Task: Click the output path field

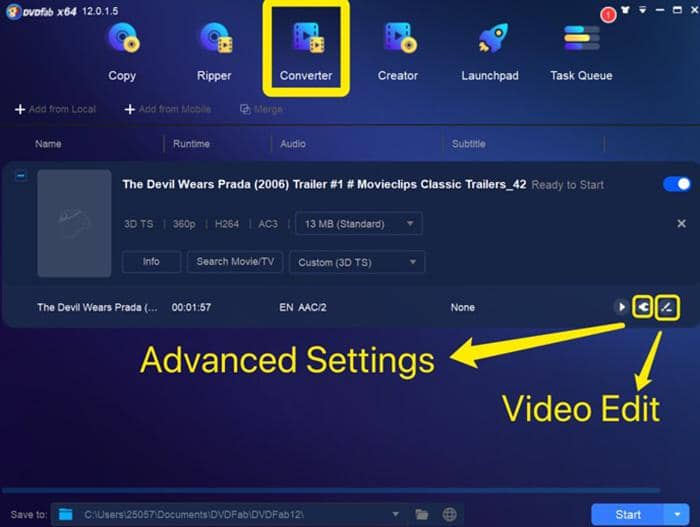Action: [229, 514]
